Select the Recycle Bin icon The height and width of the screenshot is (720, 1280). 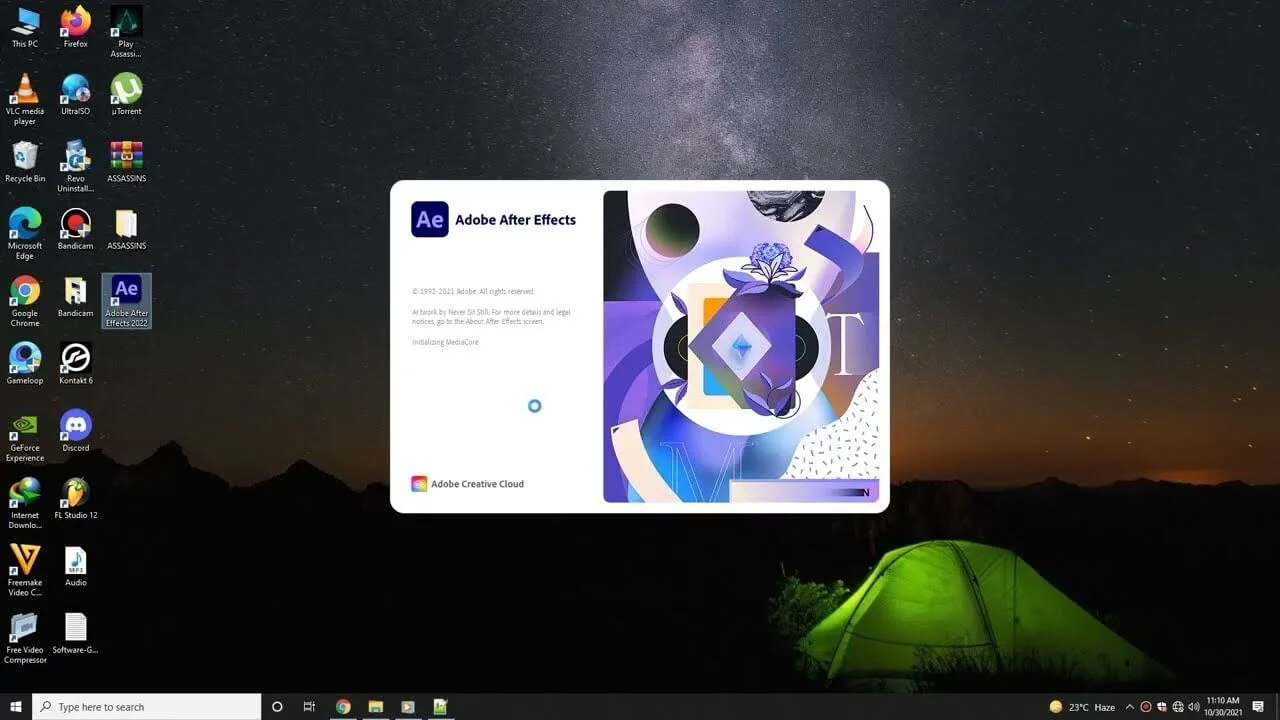[x=25, y=161]
